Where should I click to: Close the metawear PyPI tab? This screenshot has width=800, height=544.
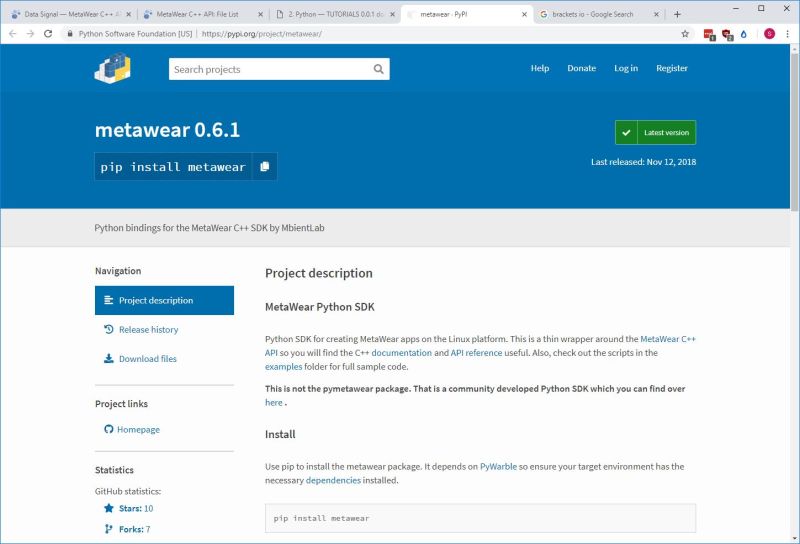point(524,14)
